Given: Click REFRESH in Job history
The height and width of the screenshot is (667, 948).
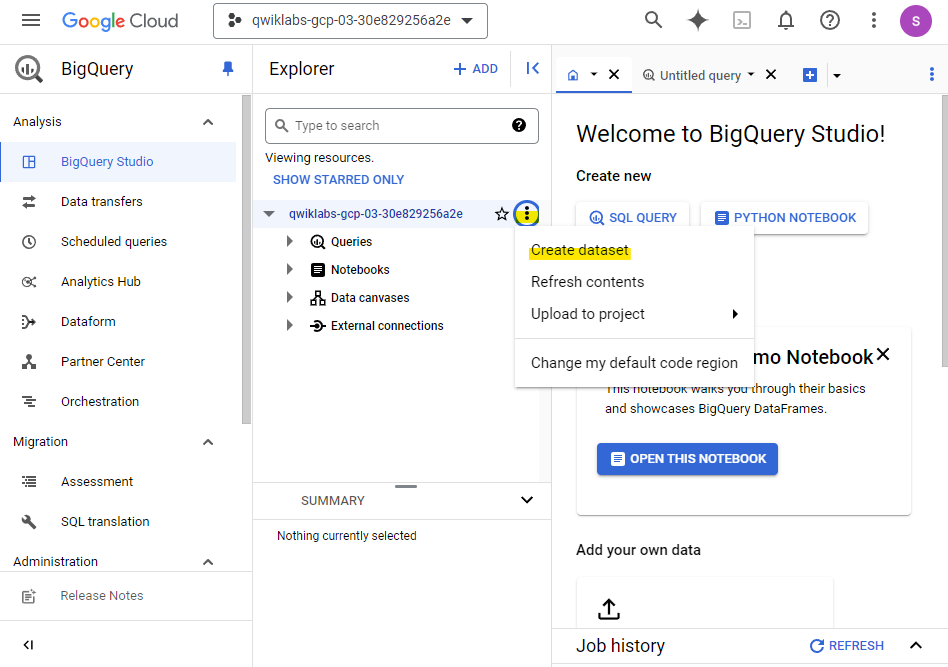Looking at the screenshot, I should point(846,646).
